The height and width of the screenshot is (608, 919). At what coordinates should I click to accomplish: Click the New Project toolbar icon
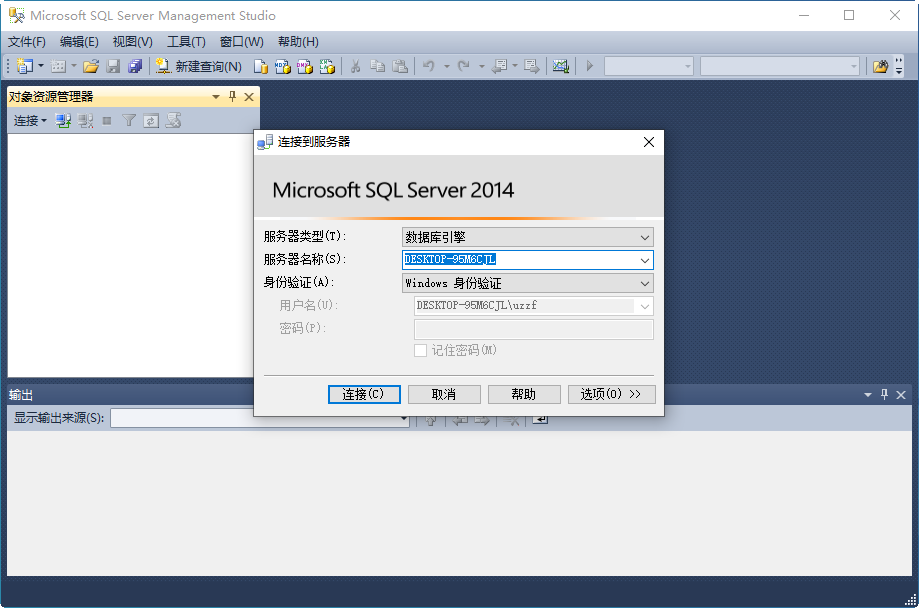point(25,66)
